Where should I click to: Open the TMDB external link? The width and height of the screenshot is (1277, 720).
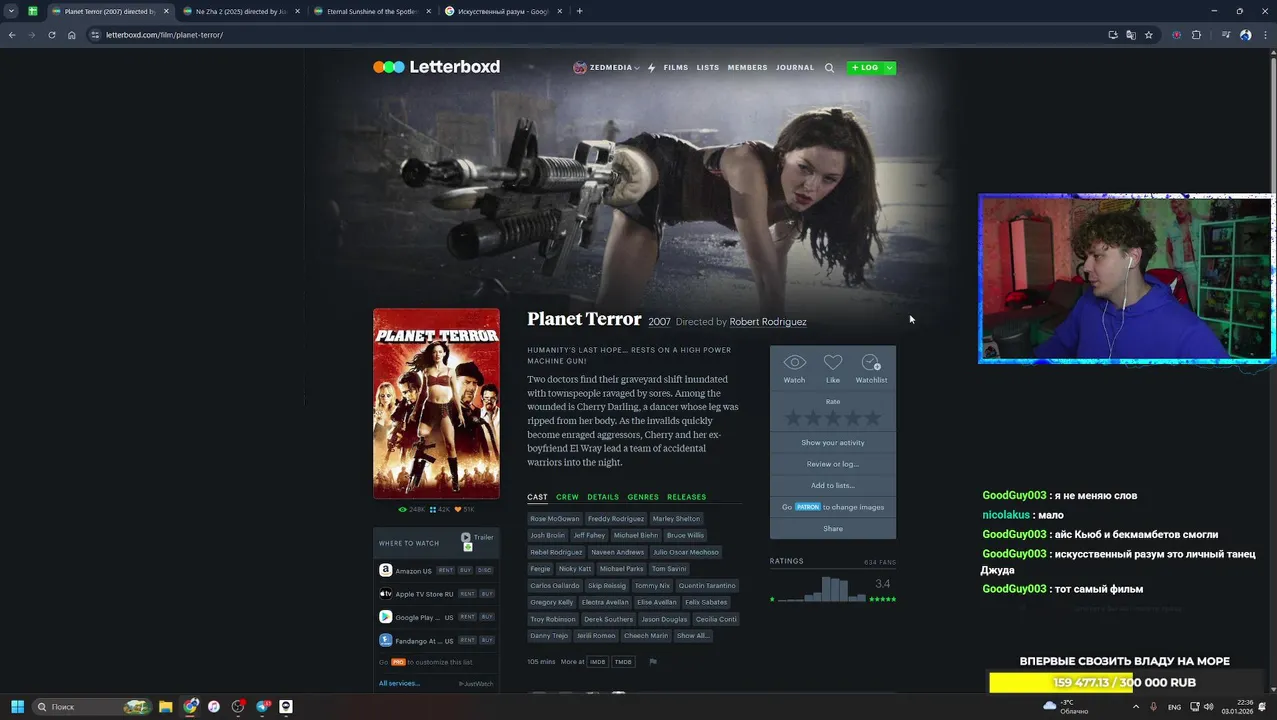tap(623, 662)
